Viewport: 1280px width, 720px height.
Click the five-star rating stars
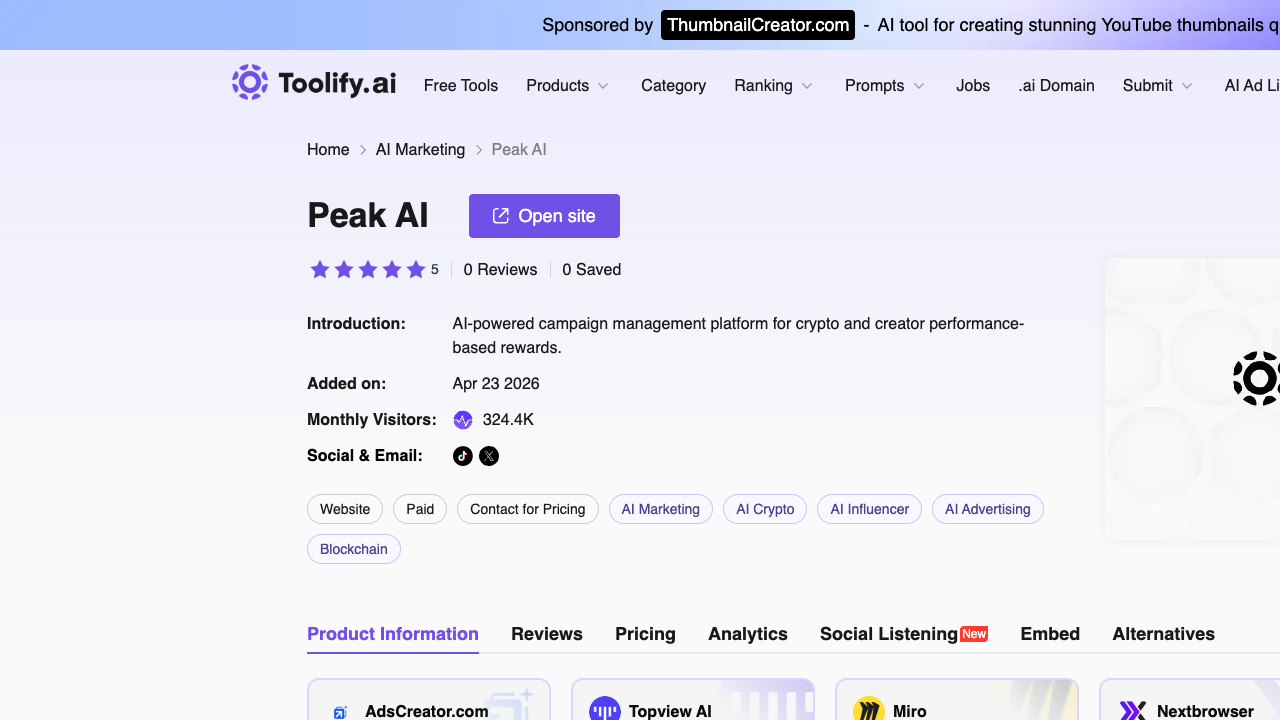coord(368,269)
